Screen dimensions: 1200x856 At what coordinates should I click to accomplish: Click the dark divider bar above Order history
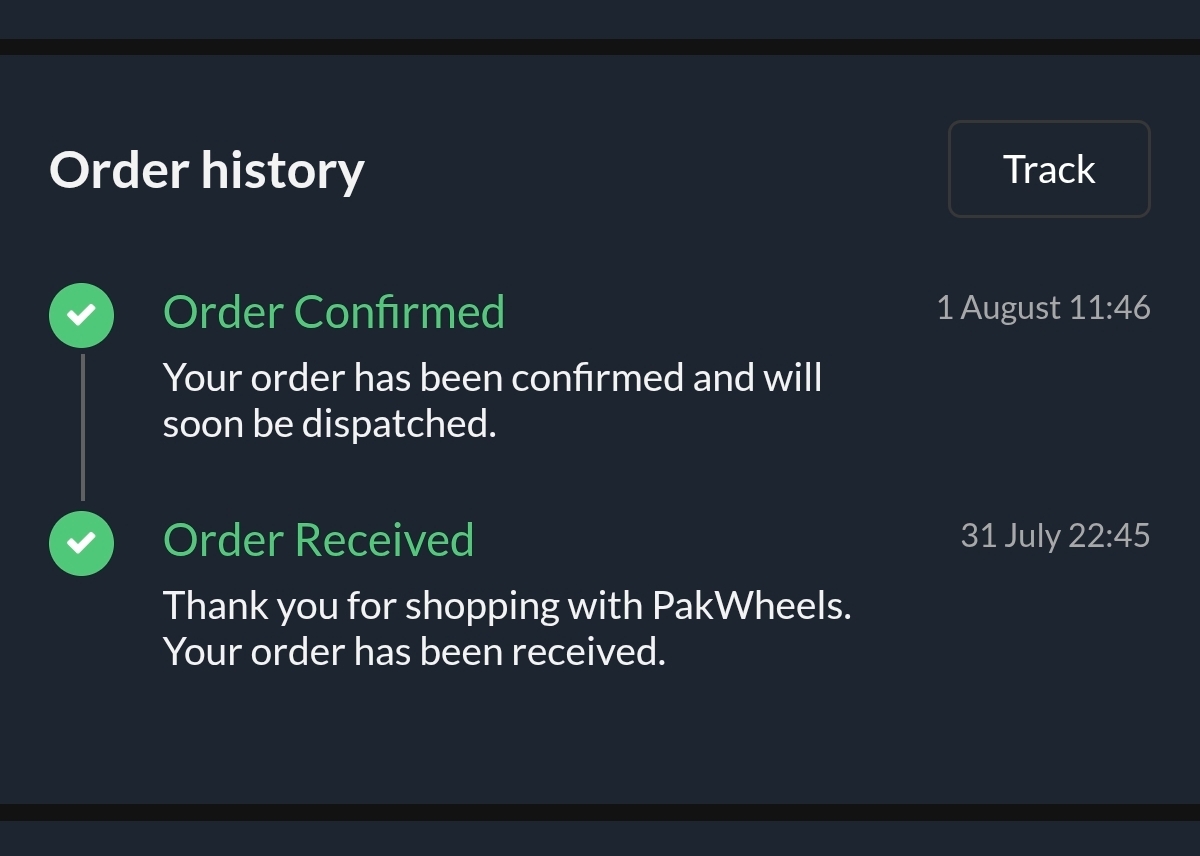click(x=600, y=47)
